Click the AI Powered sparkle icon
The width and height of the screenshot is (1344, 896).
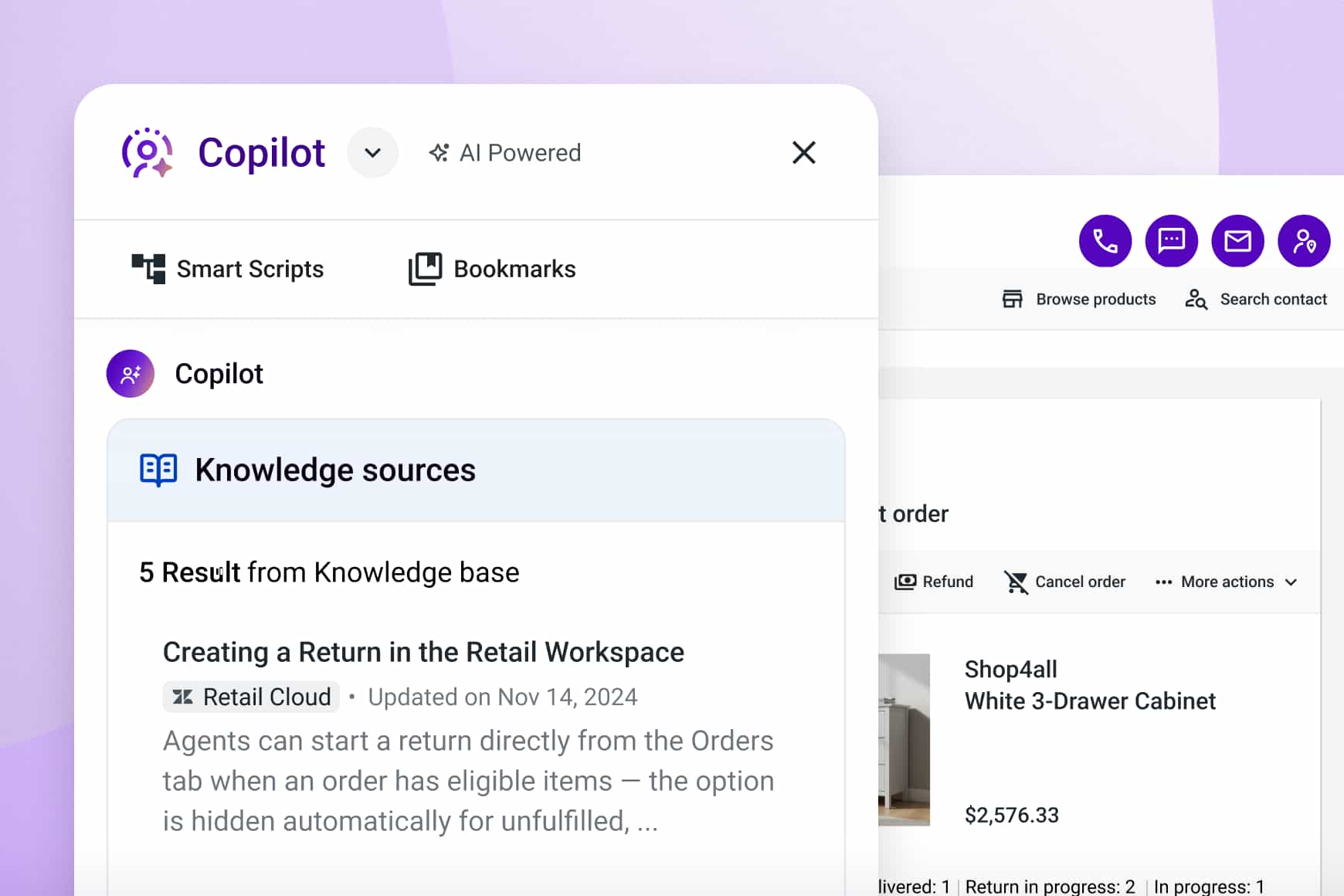[439, 153]
